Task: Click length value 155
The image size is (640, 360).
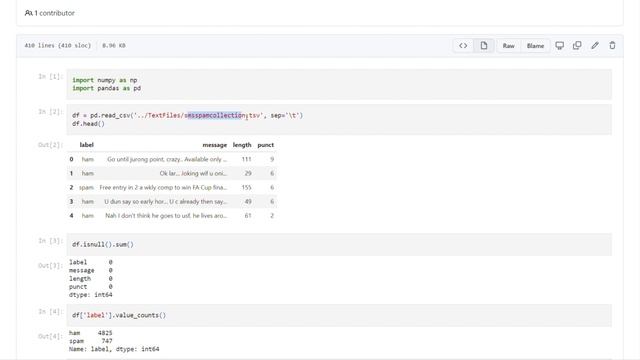Action: (246, 187)
